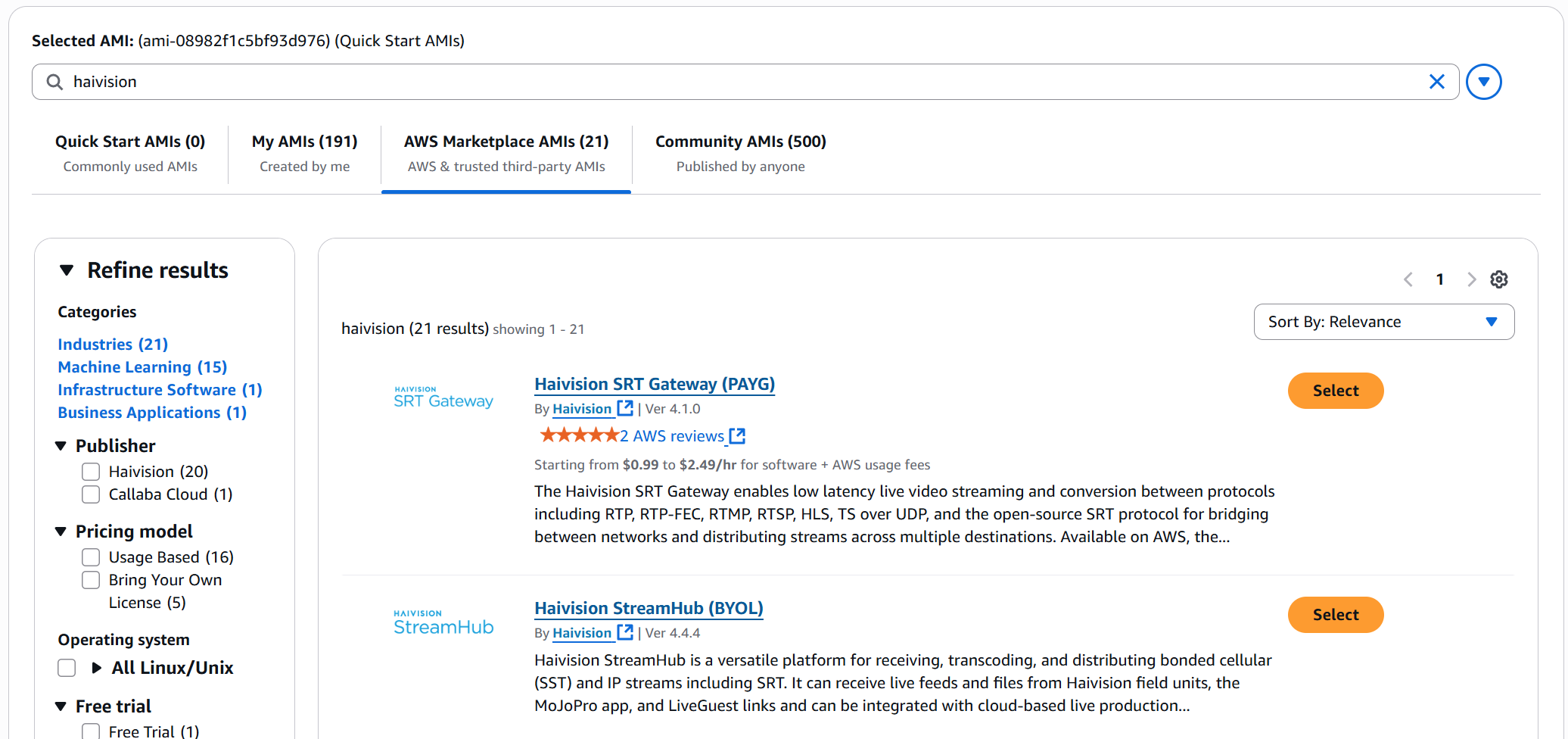
Task: Switch to the My AMIs tab
Action: pyautogui.click(x=304, y=153)
